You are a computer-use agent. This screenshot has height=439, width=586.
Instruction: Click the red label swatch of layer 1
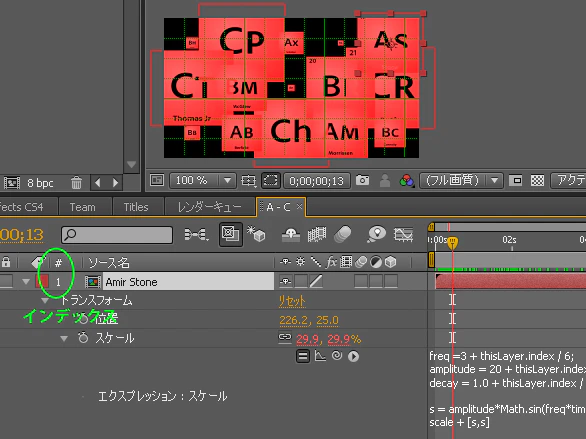click(42, 281)
